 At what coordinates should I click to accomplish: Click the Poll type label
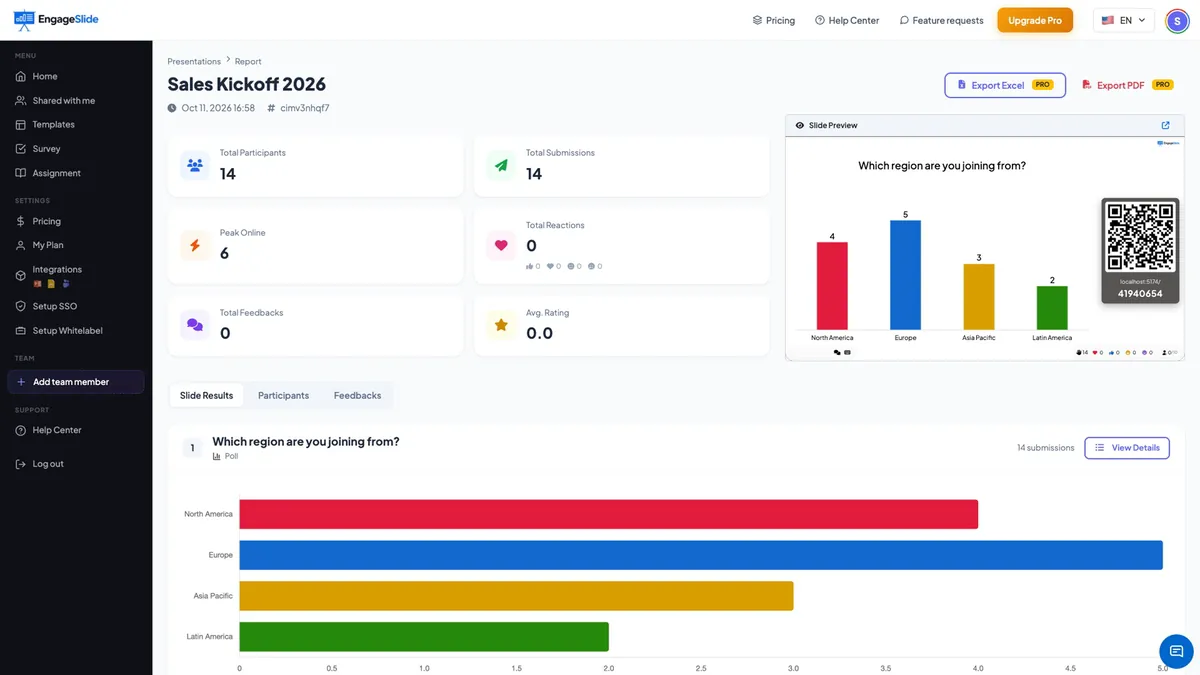point(231,456)
